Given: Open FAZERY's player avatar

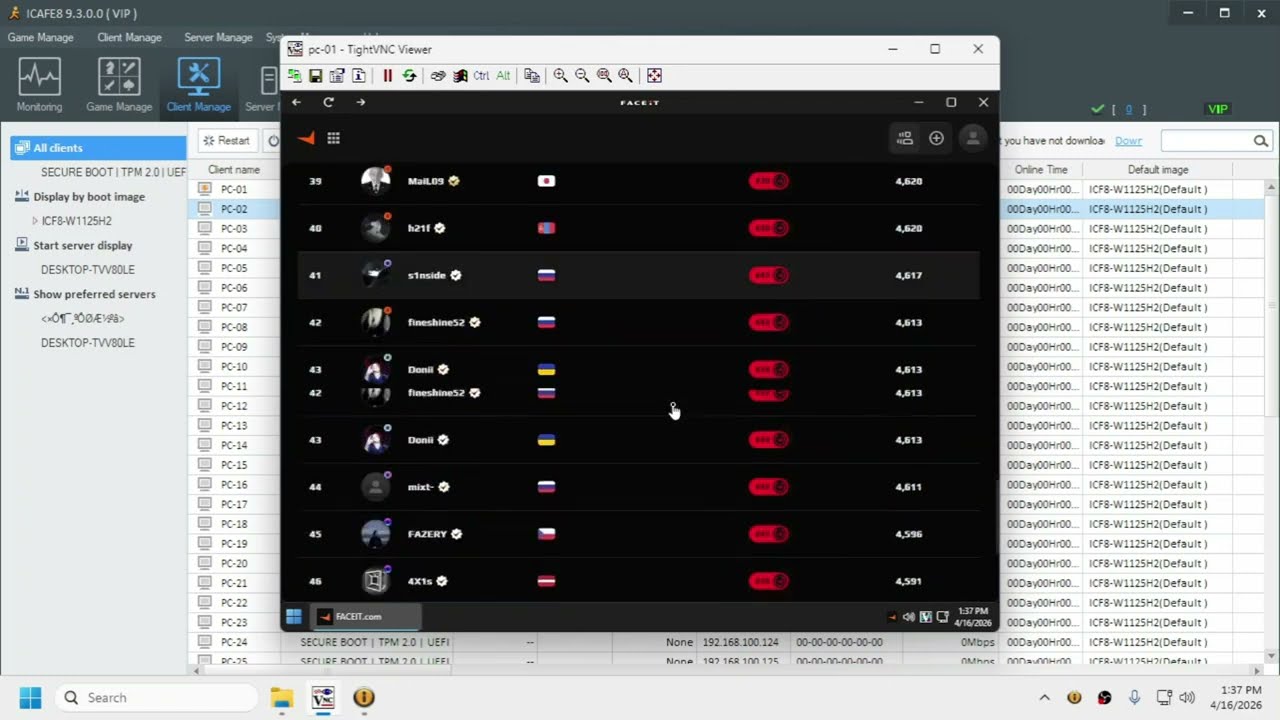Looking at the screenshot, I should pos(375,534).
